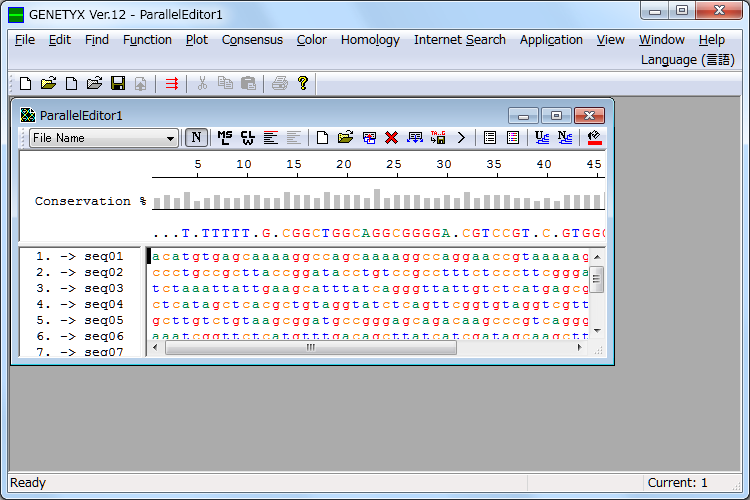Click the red X delete sequence icon
The width and height of the screenshot is (750, 500).
click(391, 138)
